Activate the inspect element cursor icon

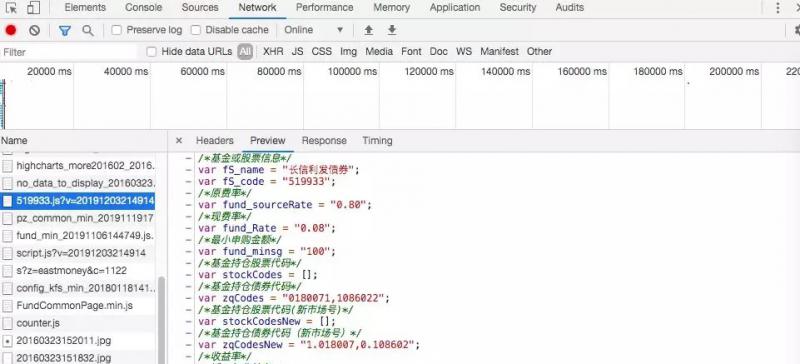[11, 8]
